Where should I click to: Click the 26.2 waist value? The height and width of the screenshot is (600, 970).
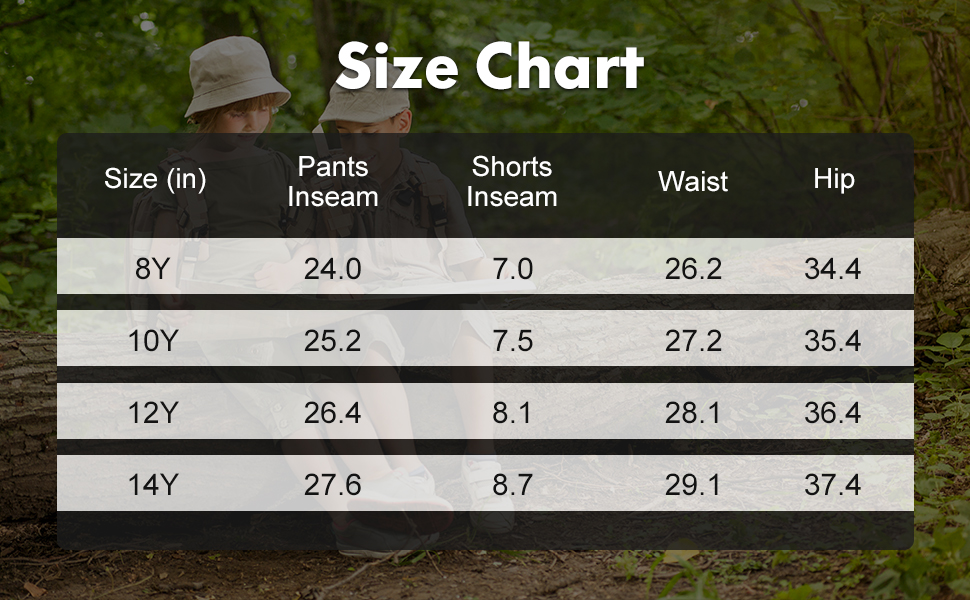(693, 268)
